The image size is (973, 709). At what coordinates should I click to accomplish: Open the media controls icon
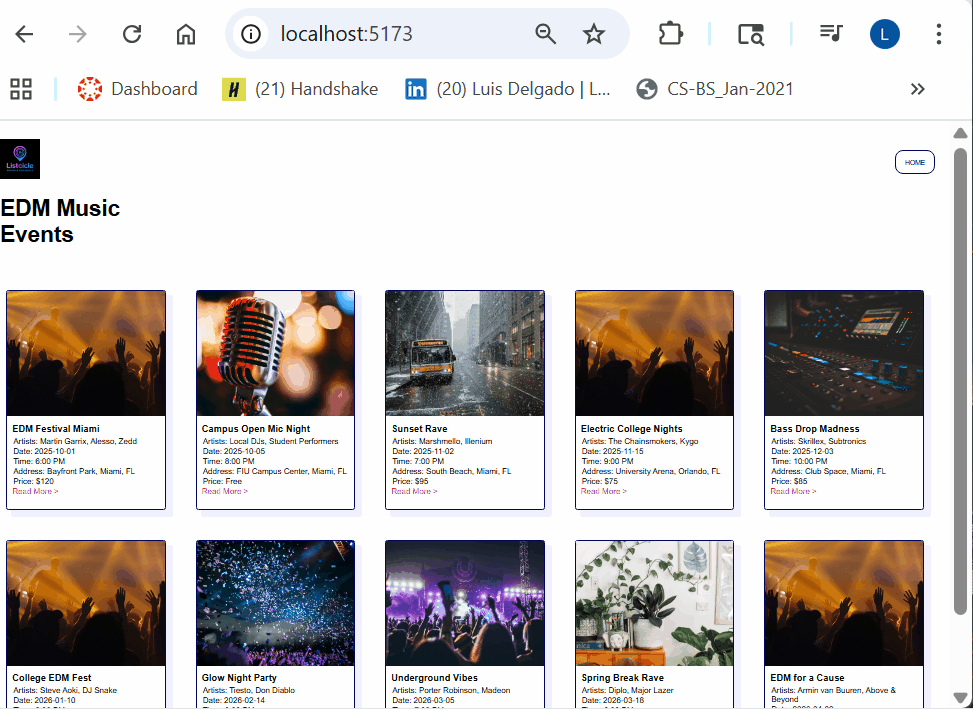click(830, 33)
